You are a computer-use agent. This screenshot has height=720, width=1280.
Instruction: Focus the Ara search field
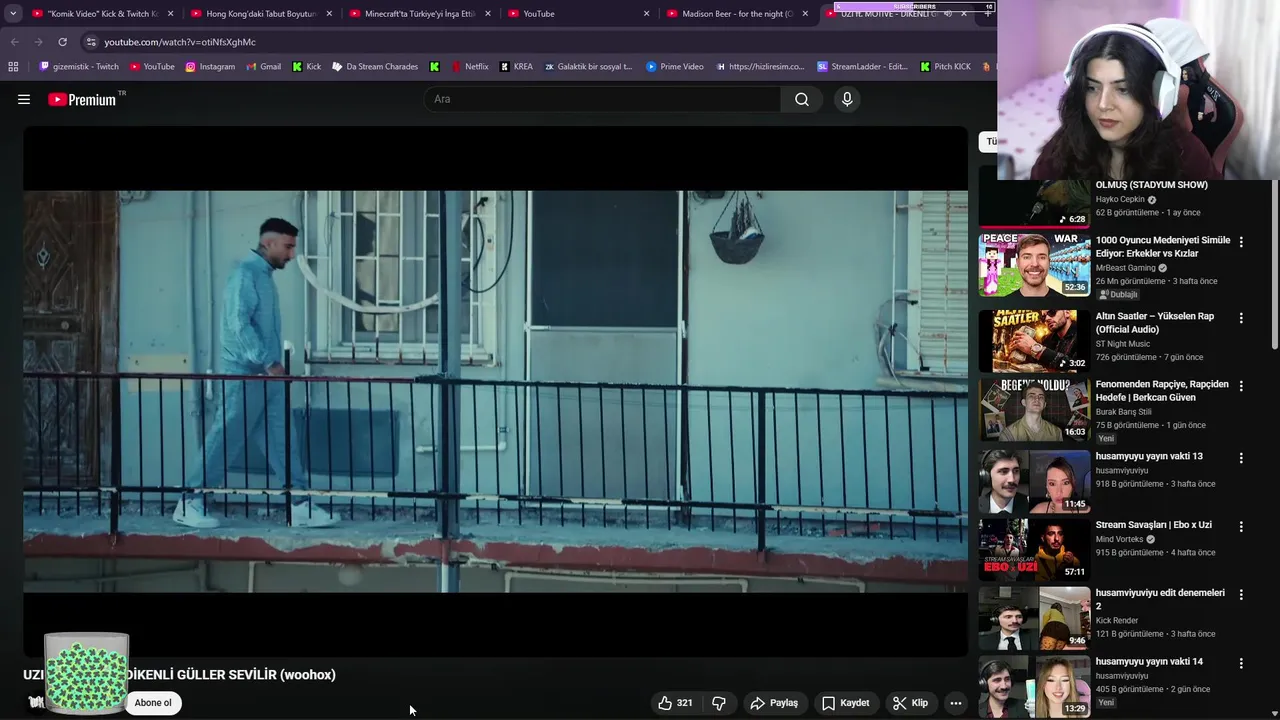[603, 99]
